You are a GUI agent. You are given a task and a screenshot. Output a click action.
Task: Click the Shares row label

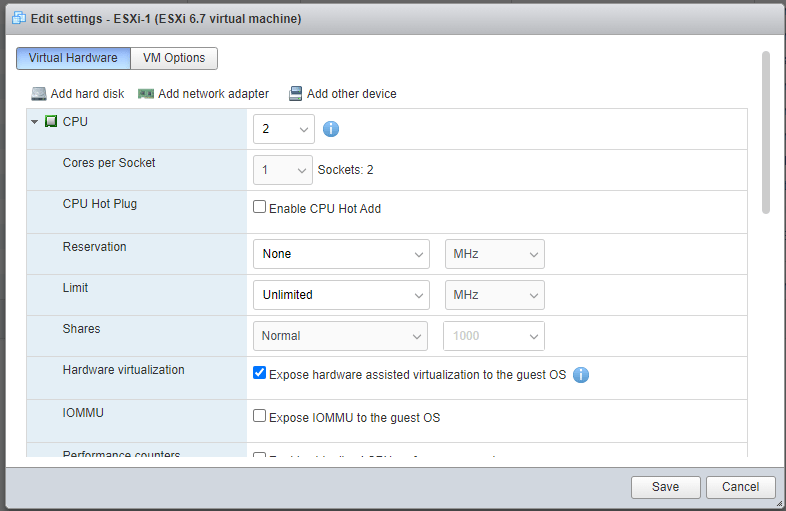(81, 329)
